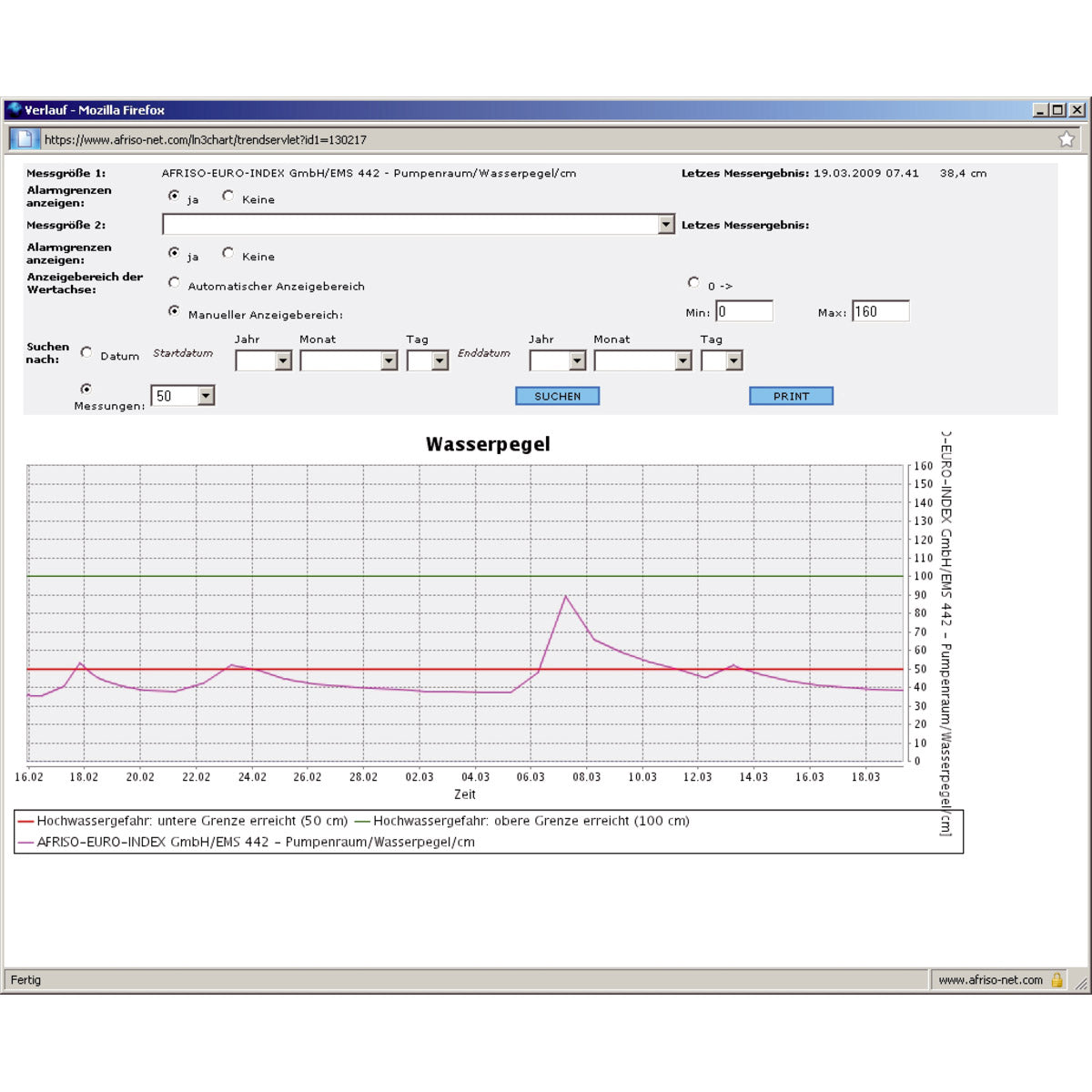Open the Messgröße 2 dropdown
This screenshot has width=1092, height=1092.
(x=666, y=225)
